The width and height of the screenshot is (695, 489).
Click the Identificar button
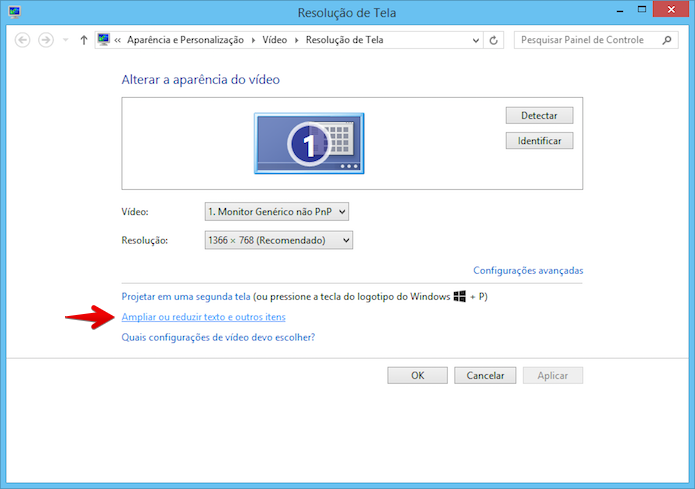539,141
